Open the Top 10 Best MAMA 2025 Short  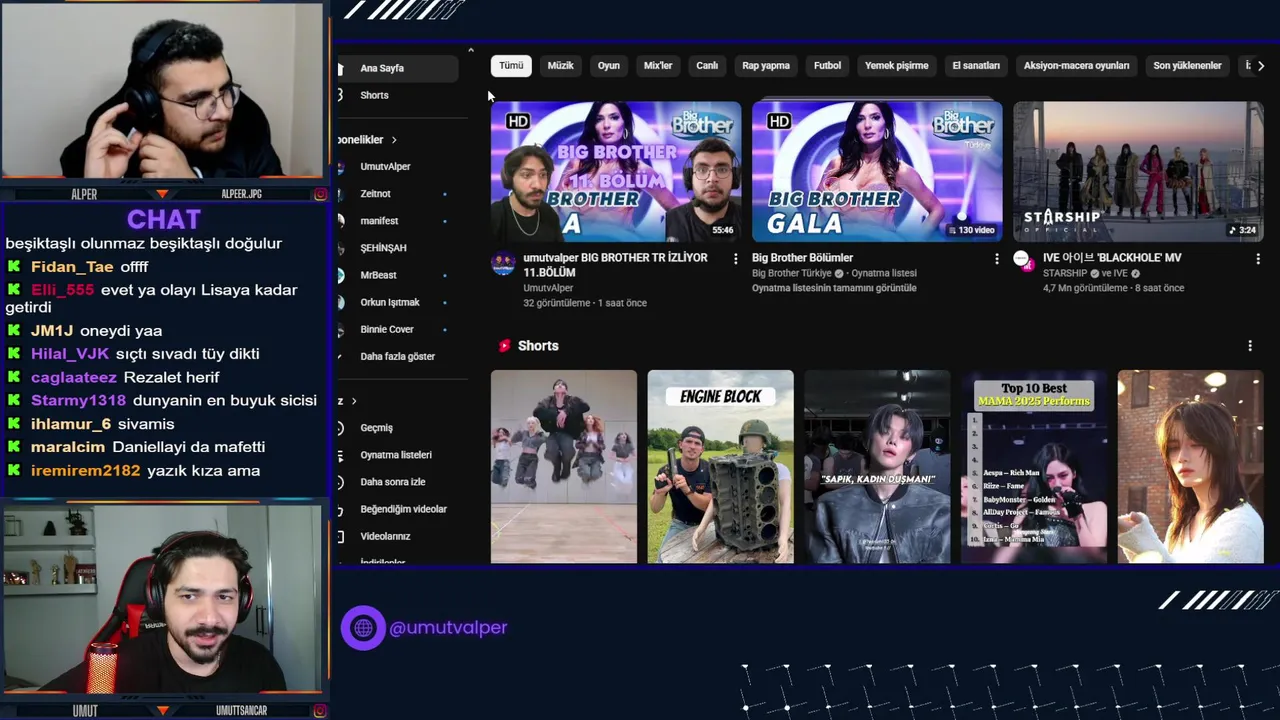pos(1034,466)
